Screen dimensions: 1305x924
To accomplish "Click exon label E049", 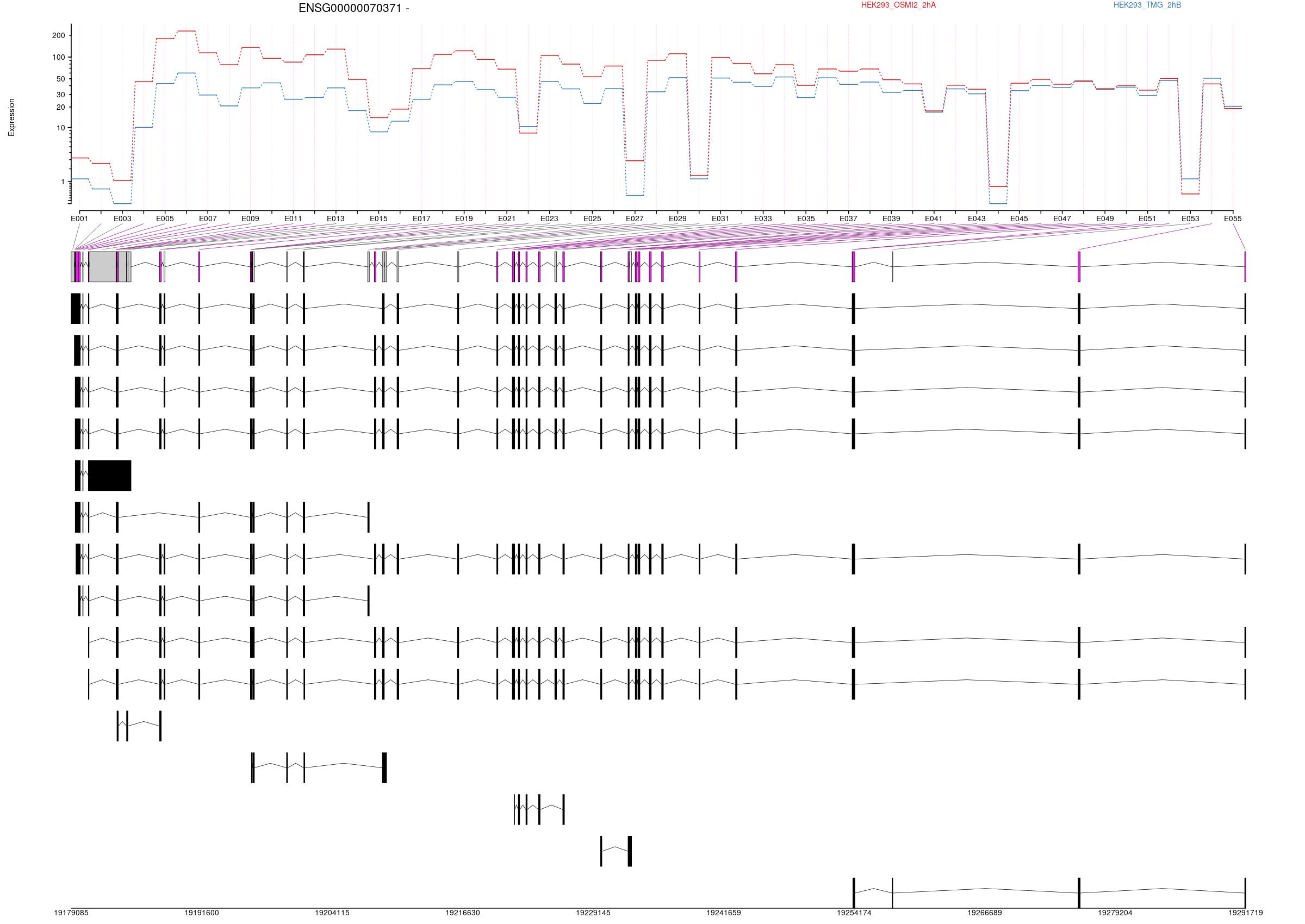I will click(x=1105, y=218).
